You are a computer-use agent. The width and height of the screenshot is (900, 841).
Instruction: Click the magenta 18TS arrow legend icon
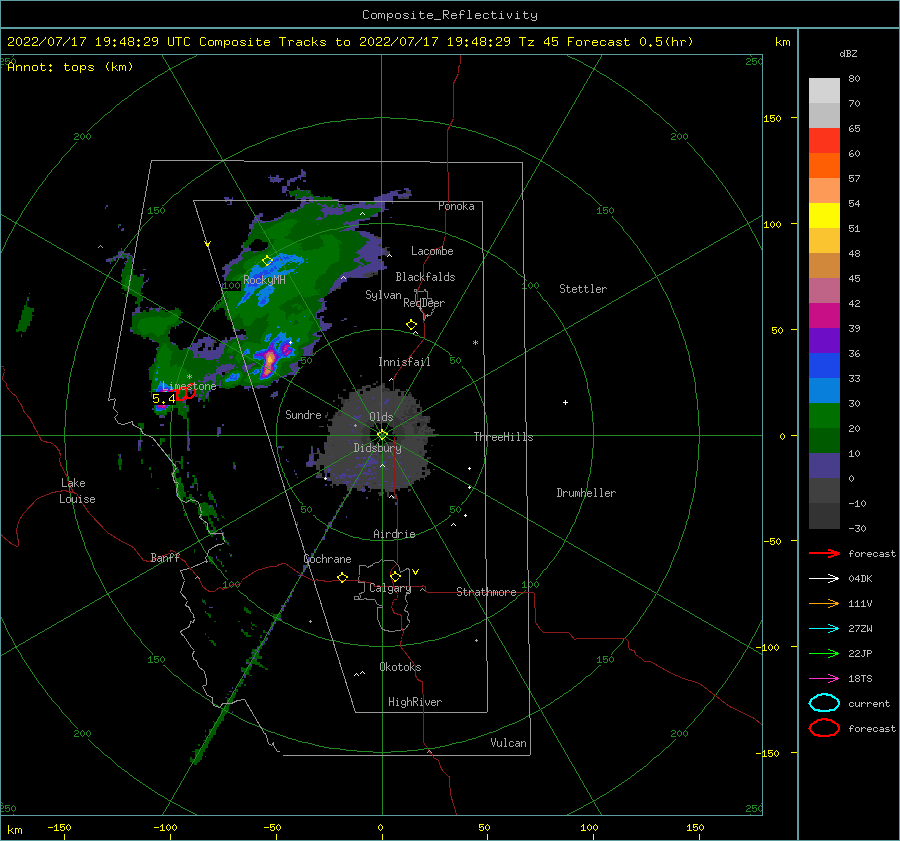click(824, 679)
